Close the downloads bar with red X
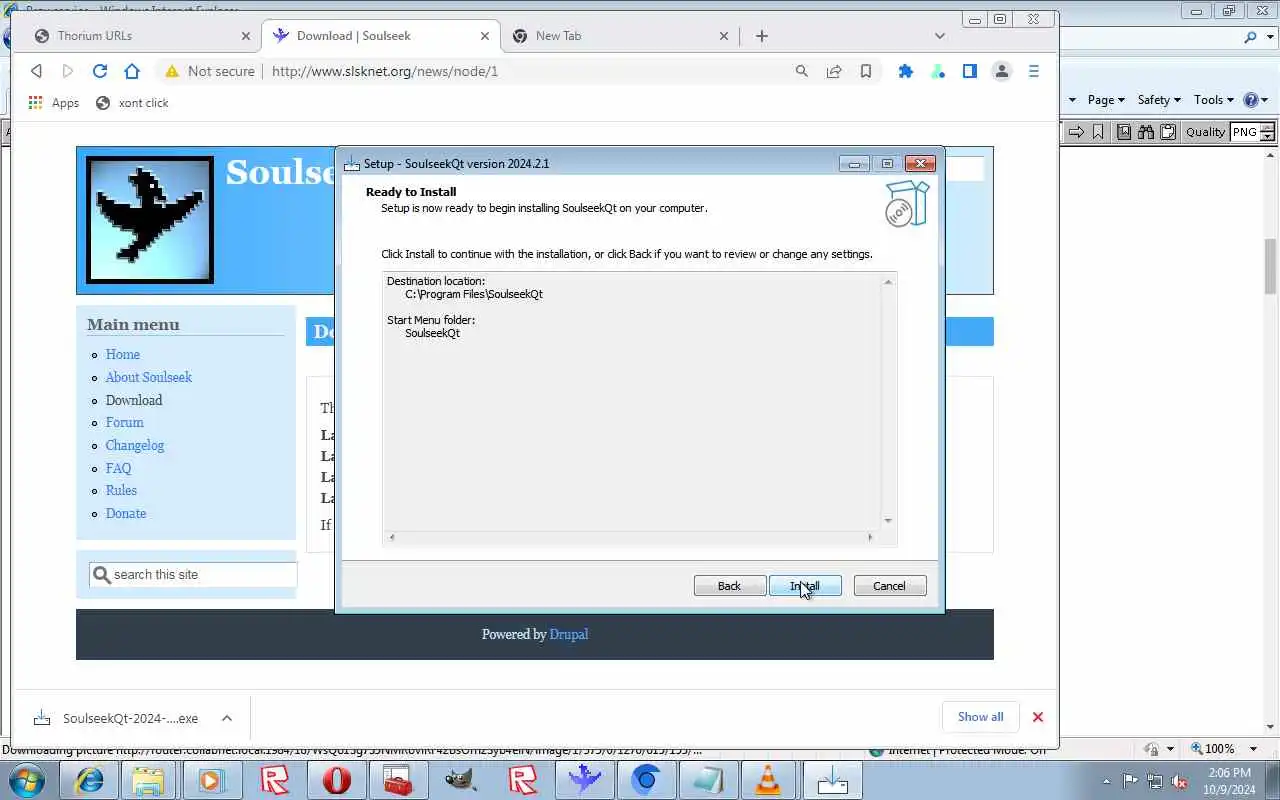The image size is (1280, 800). 1038,717
